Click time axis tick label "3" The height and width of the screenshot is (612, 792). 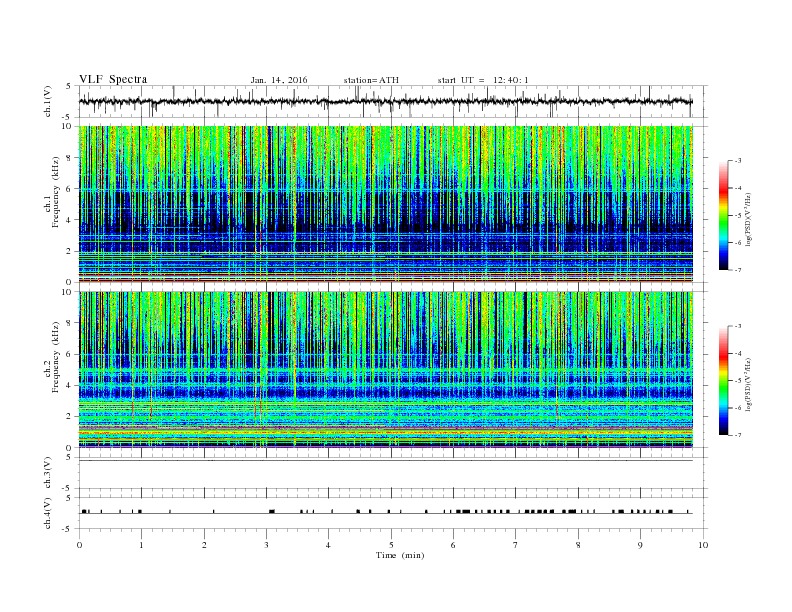click(266, 545)
